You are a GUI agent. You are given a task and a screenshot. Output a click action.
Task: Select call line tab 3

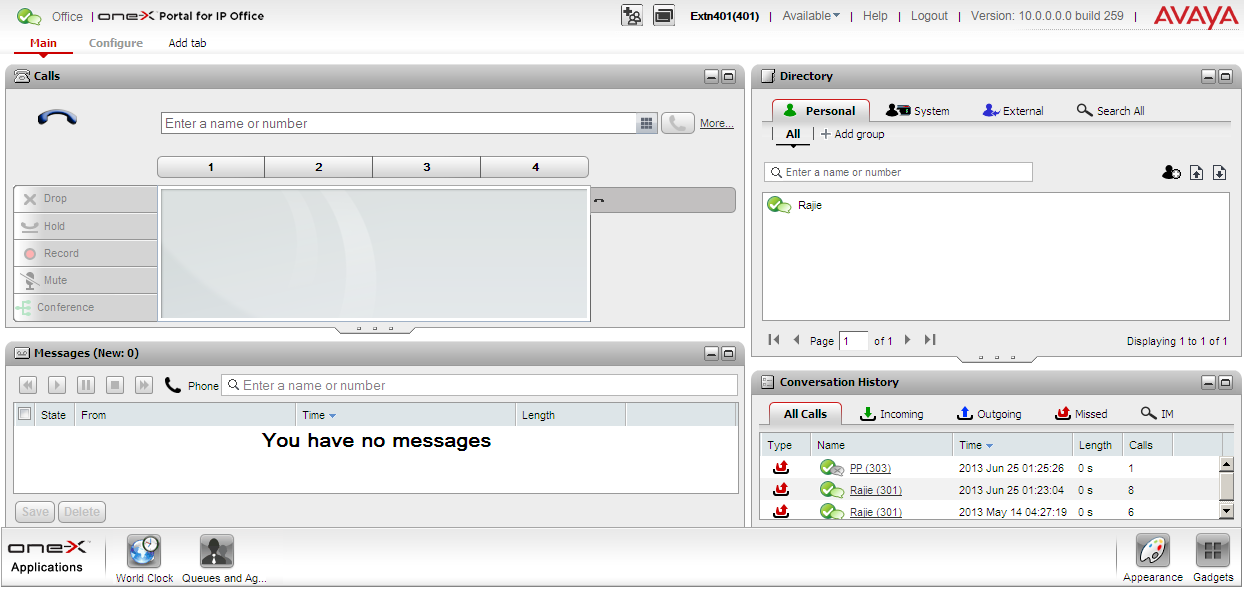point(427,167)
